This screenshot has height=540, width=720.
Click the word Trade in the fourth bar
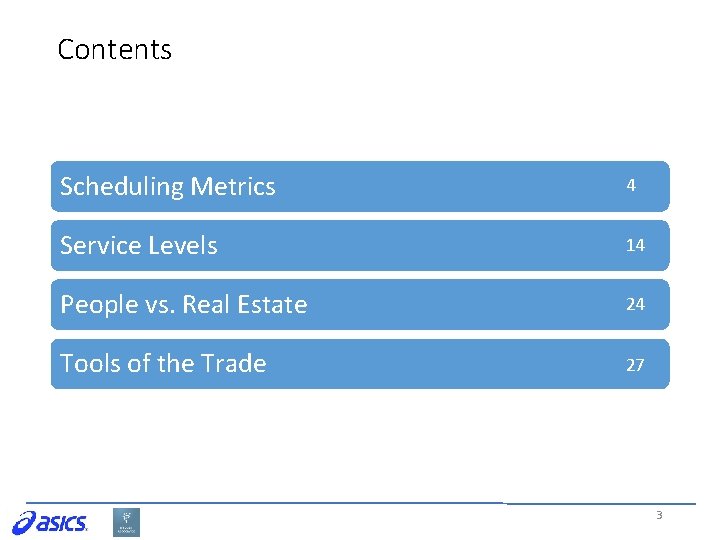click(x=234, y=363)
